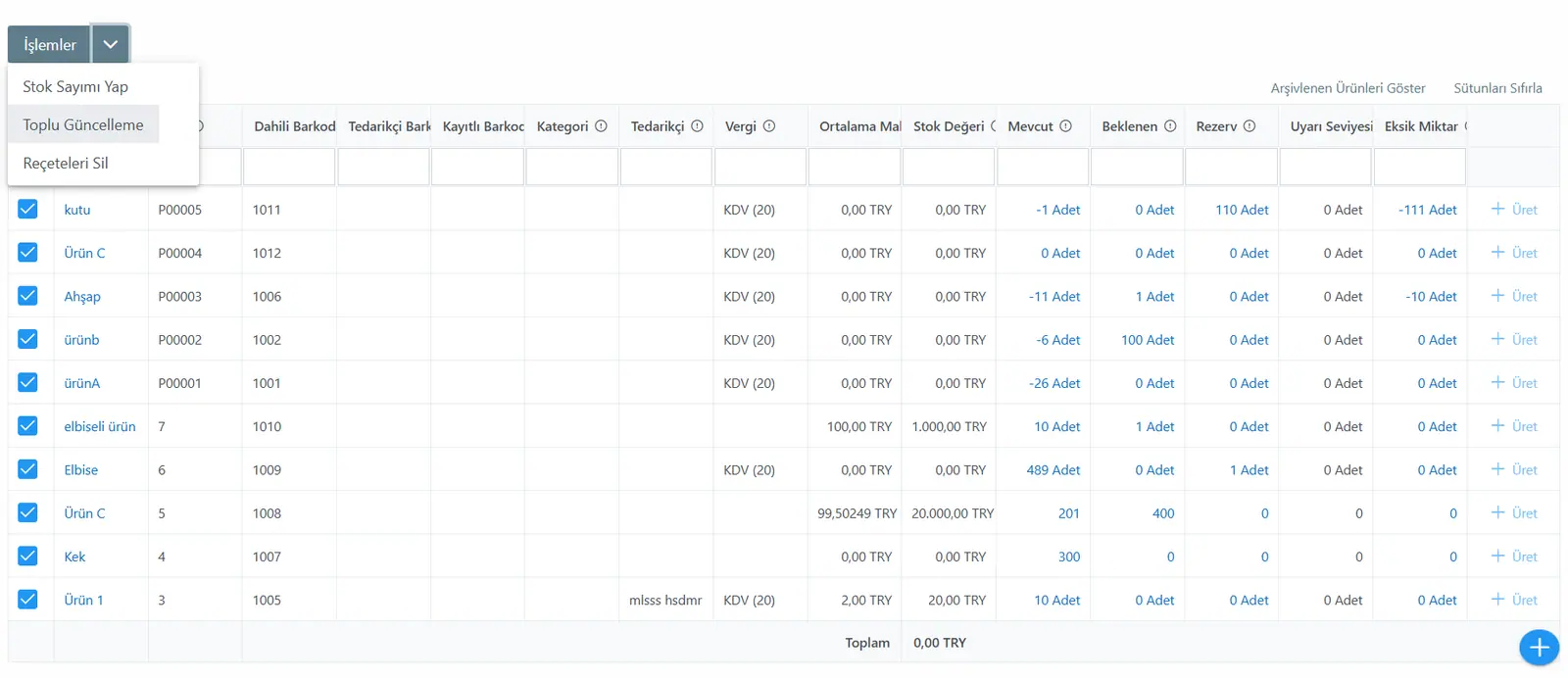
Task: Click the info icon beside Beklenen header
Action: [1169, 126]
